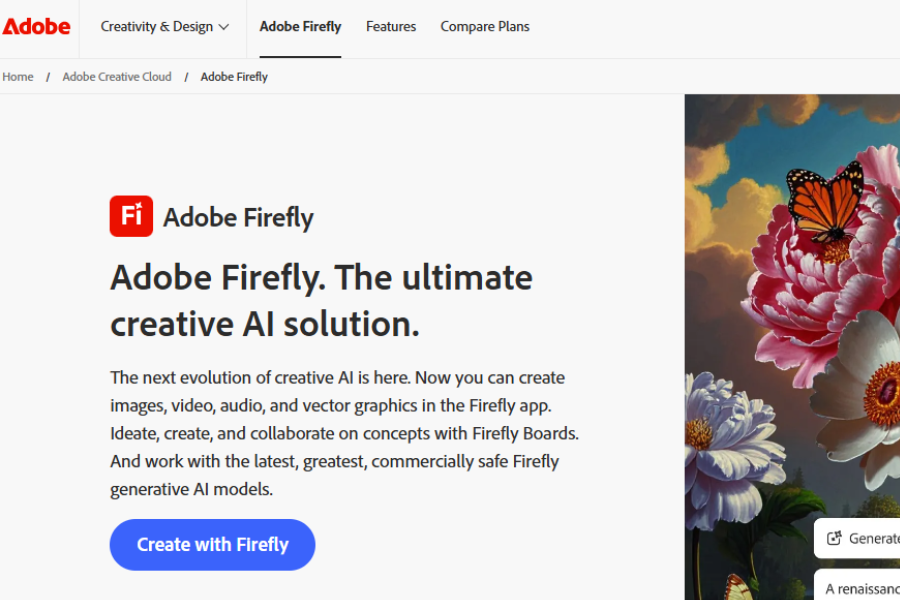Click the red Fi Firefly app icon

tap(131, 216)
